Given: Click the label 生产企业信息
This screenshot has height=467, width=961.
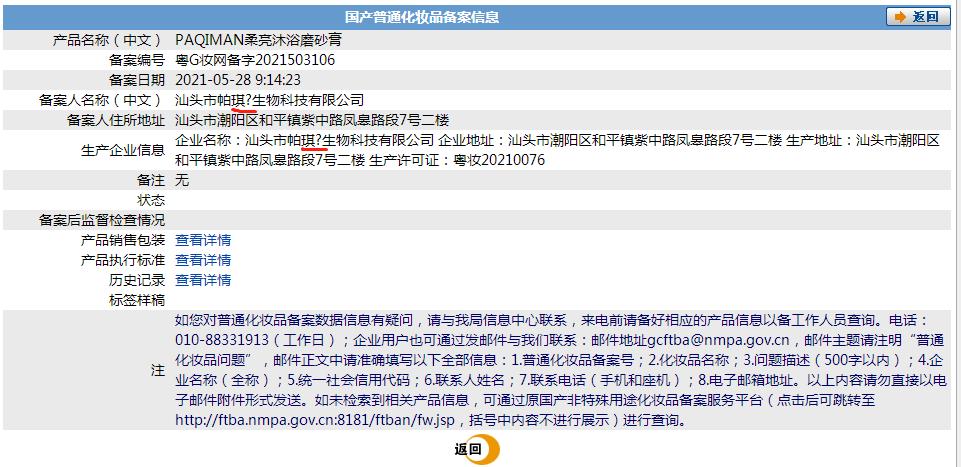Looking at the screenshot, I should point(123,150).
